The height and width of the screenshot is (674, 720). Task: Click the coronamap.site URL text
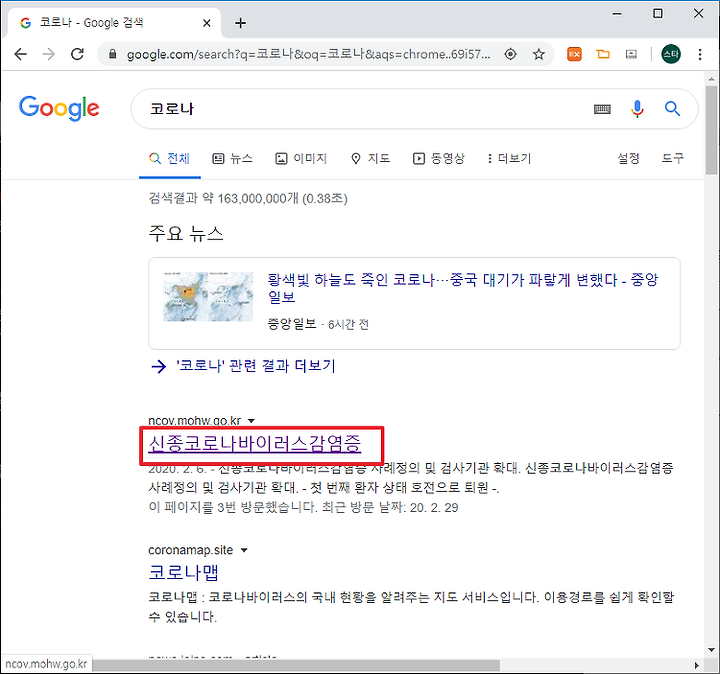click(191, 550)
